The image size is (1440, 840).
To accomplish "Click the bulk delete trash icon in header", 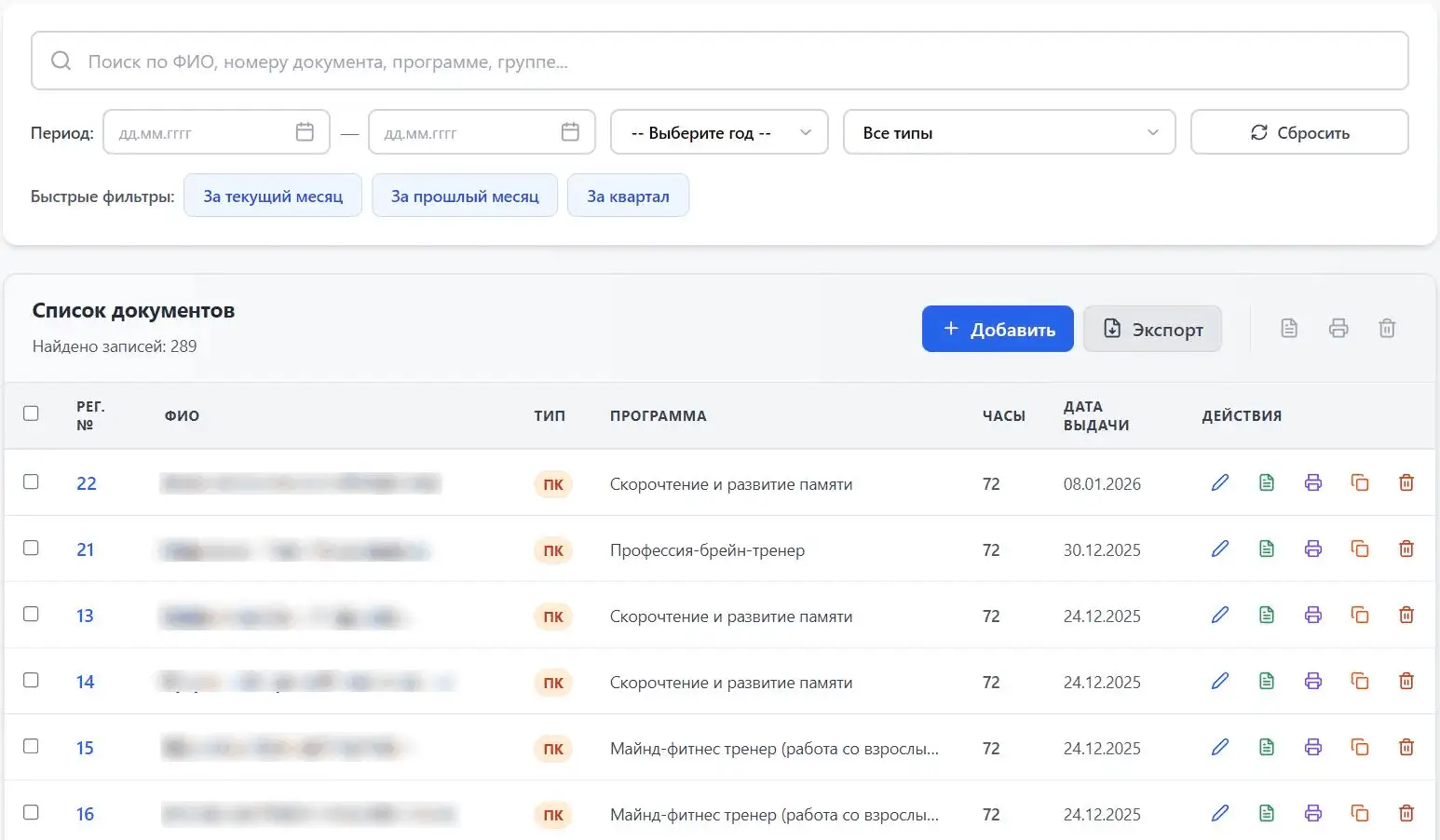I will click(x=1387, y=328).
